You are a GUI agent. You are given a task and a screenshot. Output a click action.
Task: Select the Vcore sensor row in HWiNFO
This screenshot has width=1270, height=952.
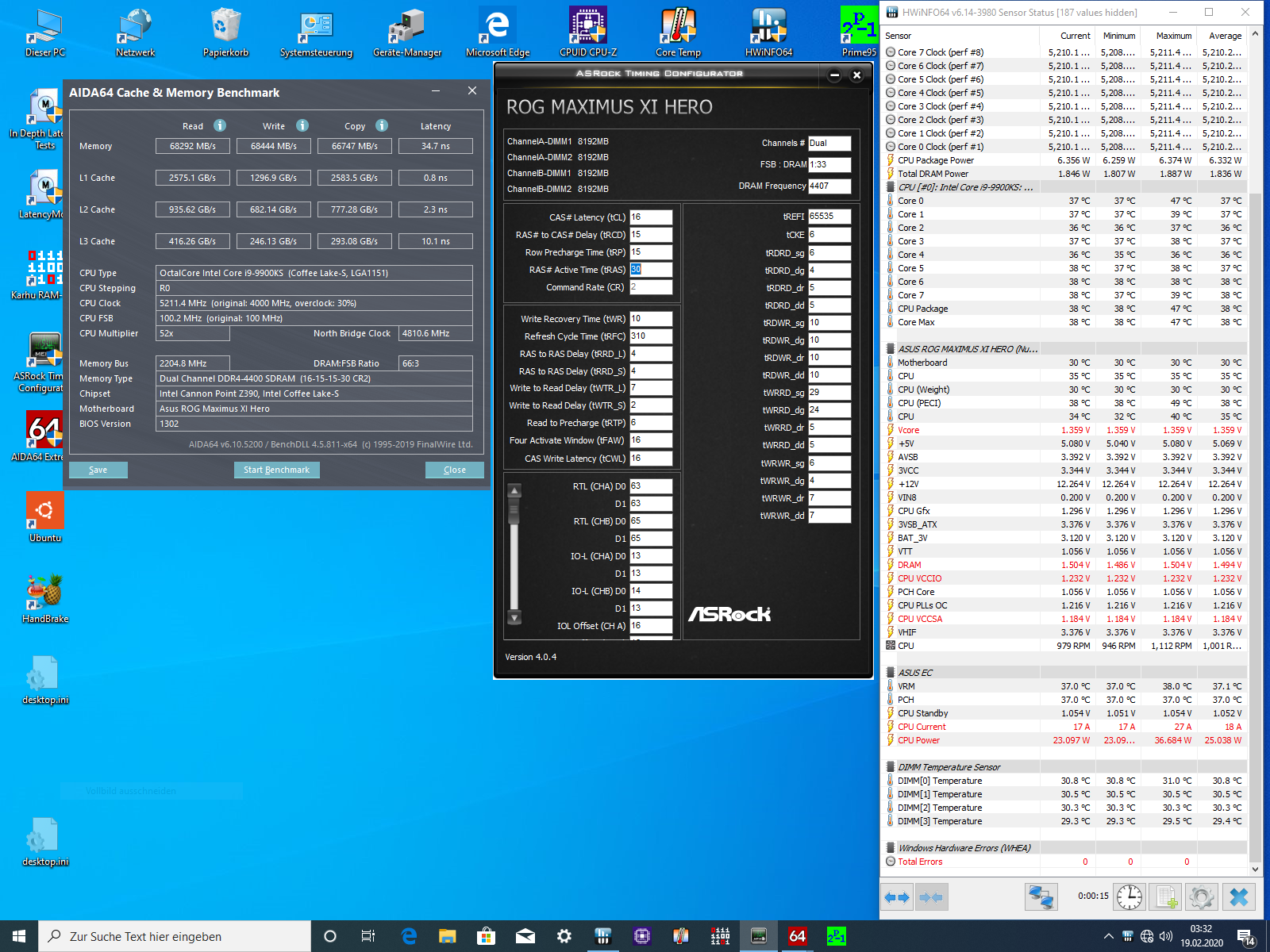click(x=1064, y=430)
